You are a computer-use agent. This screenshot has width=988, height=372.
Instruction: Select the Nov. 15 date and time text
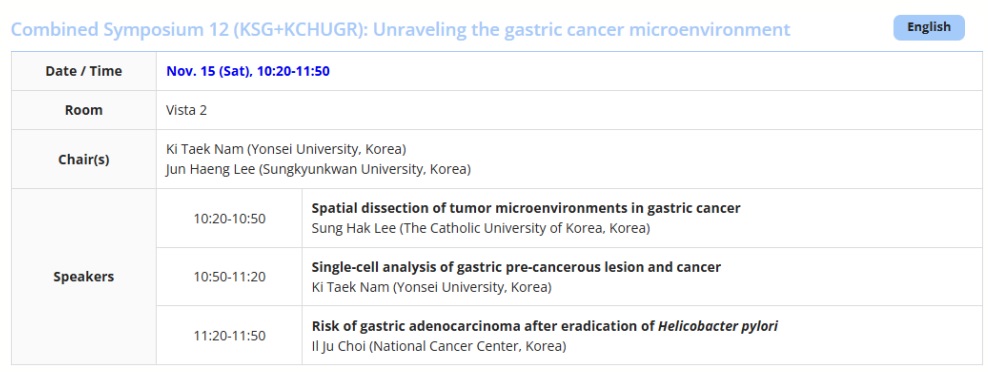[x=248, y=71]
